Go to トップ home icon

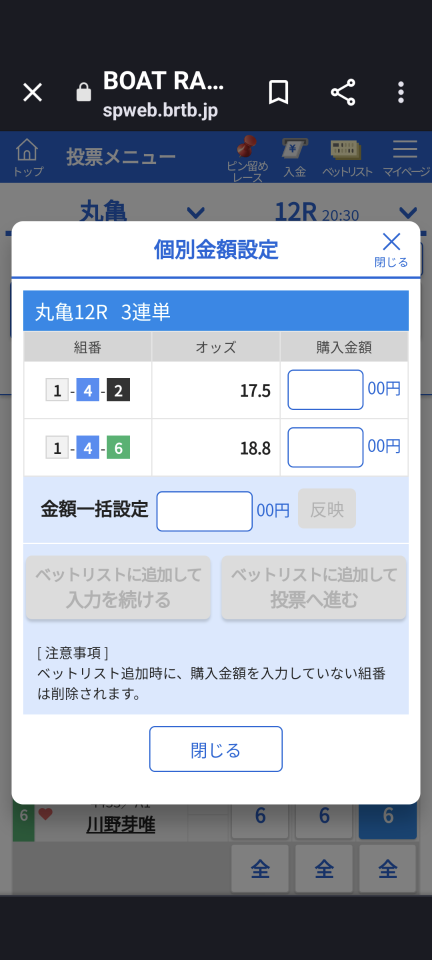(x=28, y=157)
